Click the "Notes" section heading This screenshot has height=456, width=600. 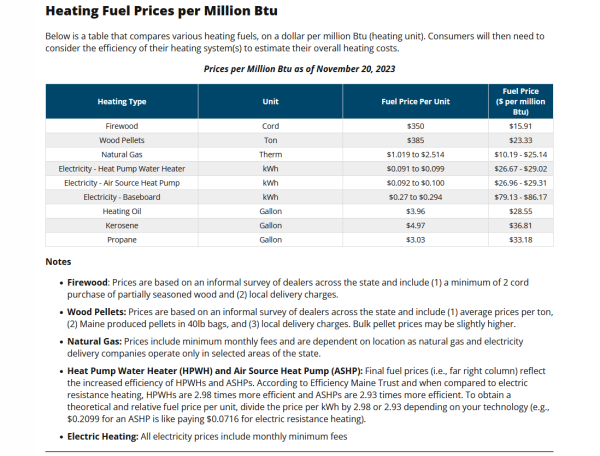tap(58, 262)
